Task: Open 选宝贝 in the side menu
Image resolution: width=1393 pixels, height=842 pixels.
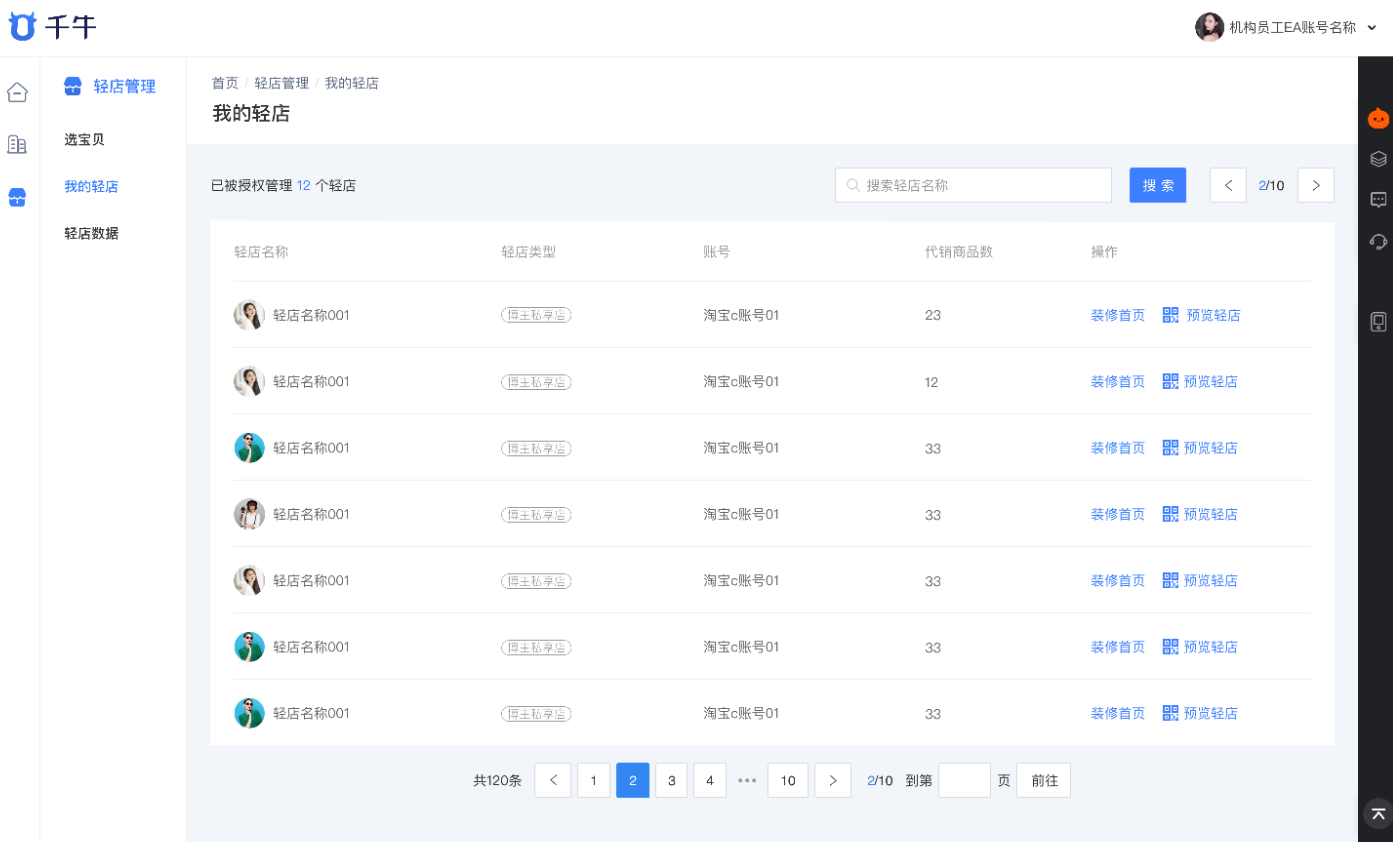Action: 84,140
